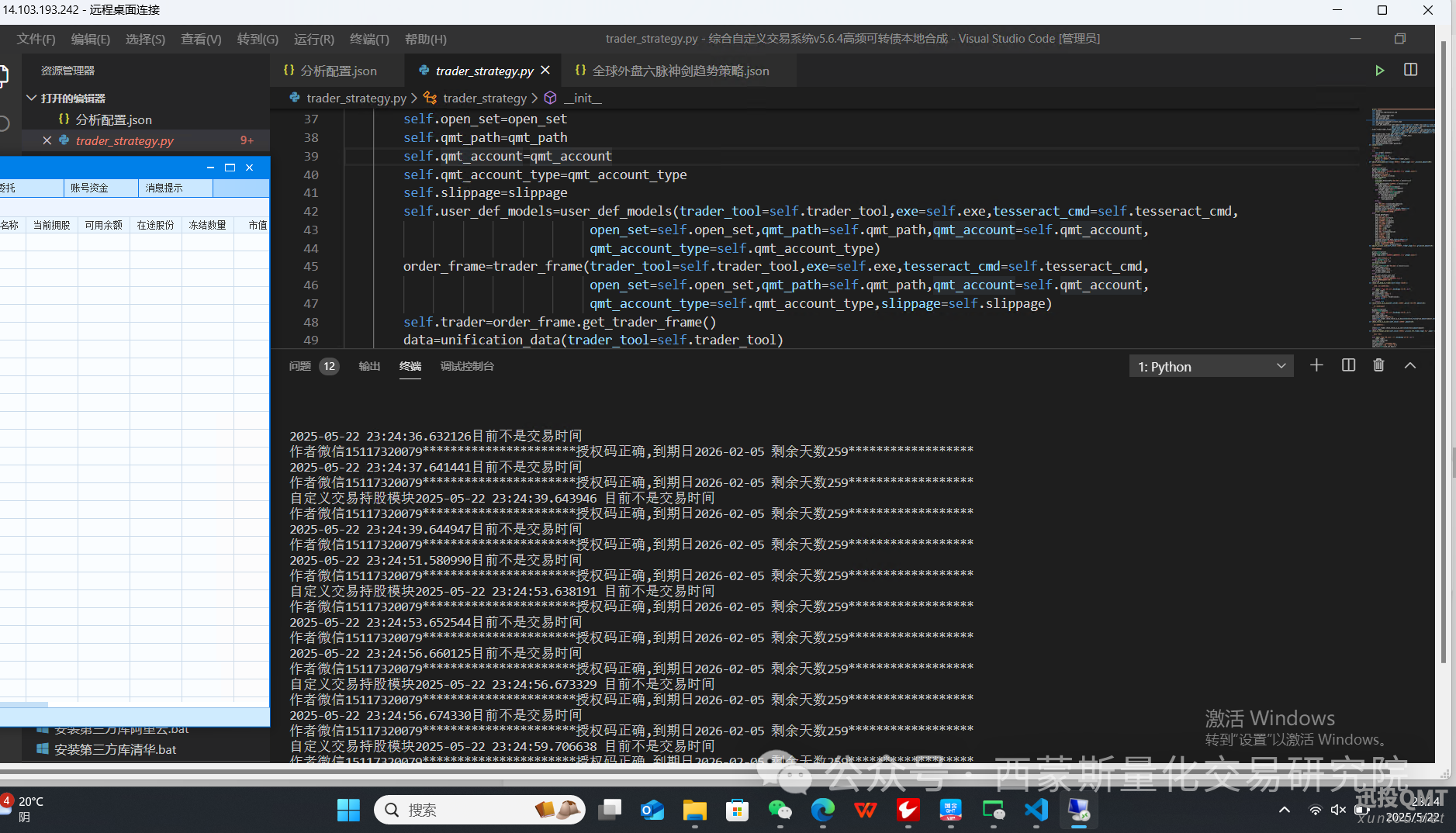1456x833 pixels.
Task: Split the editor to the right
Action: click(x=1410, y=70)
